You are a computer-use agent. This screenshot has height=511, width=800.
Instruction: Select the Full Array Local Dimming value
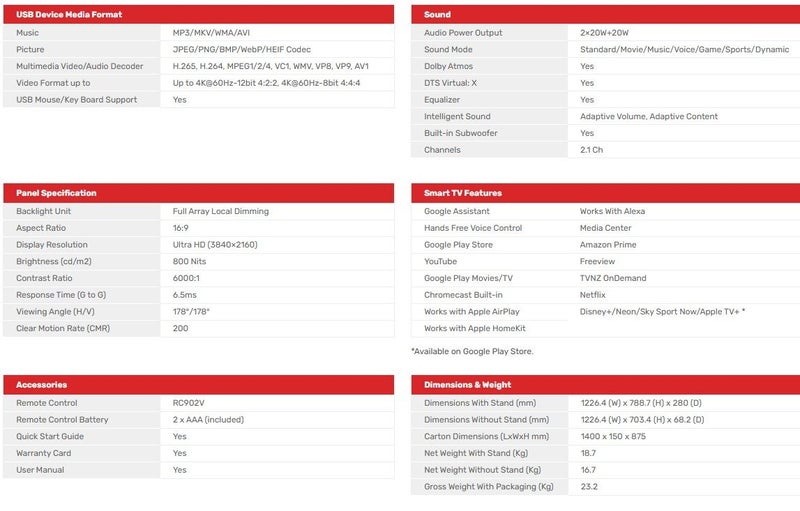pos(220,211)
